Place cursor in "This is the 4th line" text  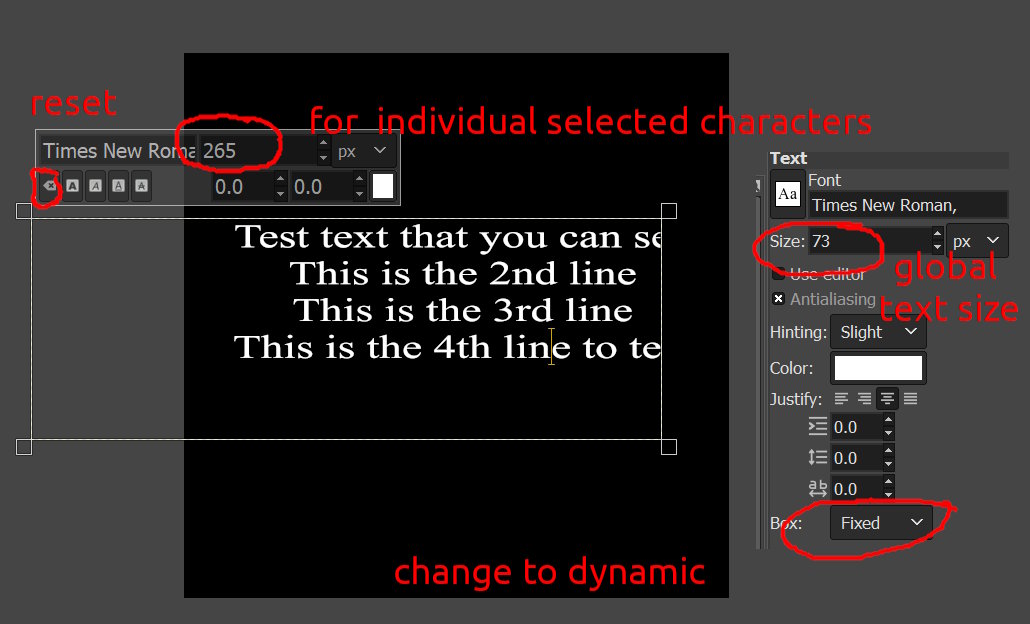coord(448,347)
